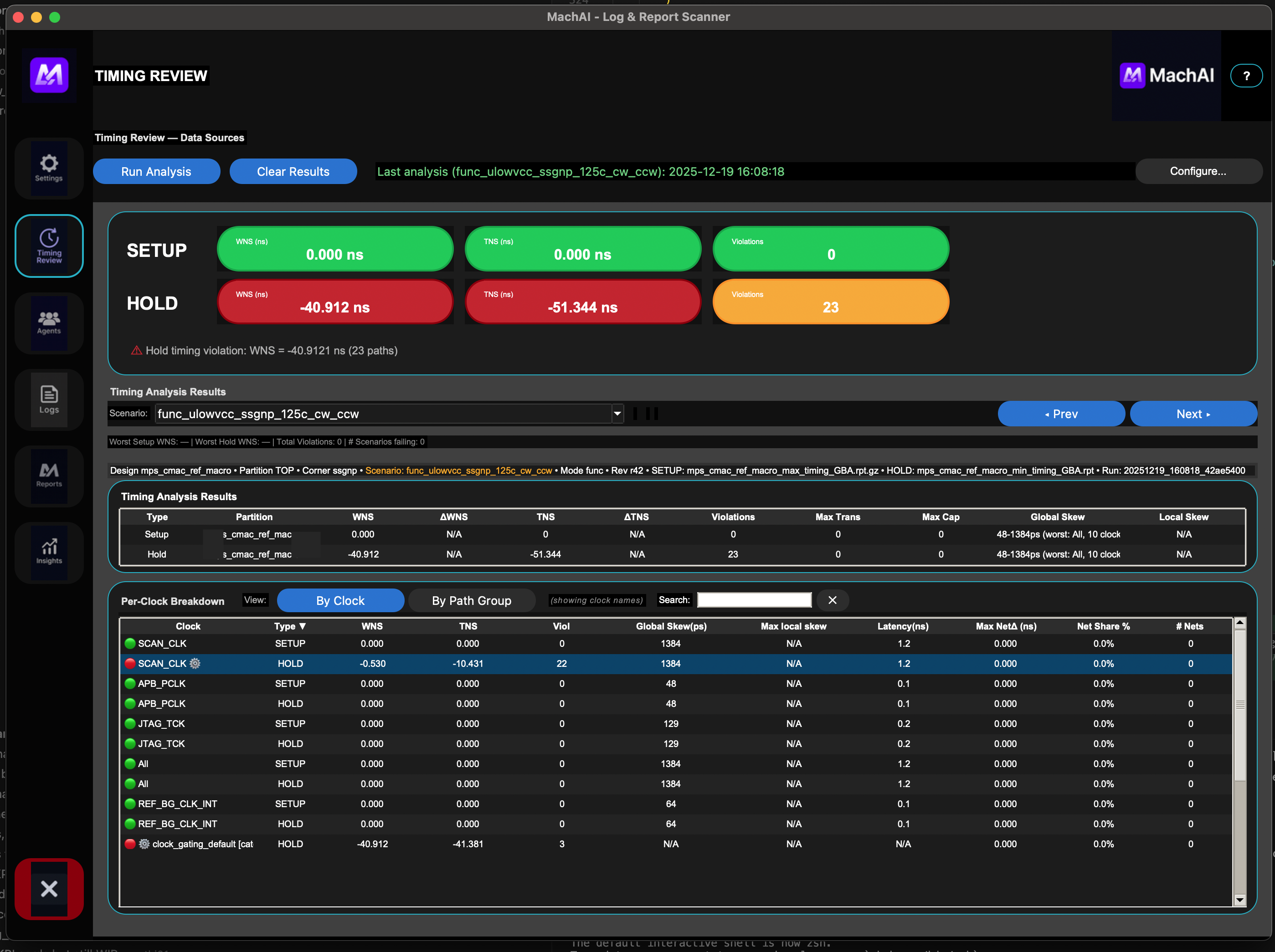Select the Timing Review sidebar icon

49,246
